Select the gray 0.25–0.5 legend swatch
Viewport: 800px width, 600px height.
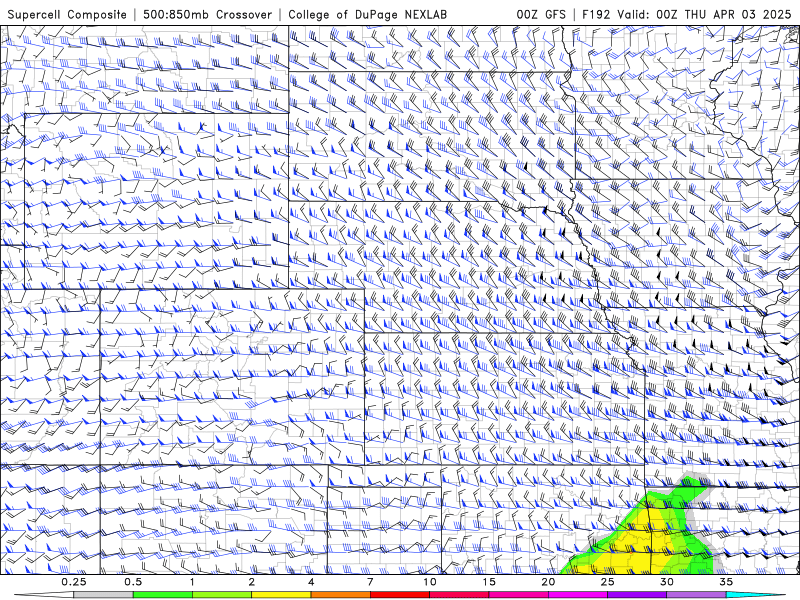coord(104,595)
